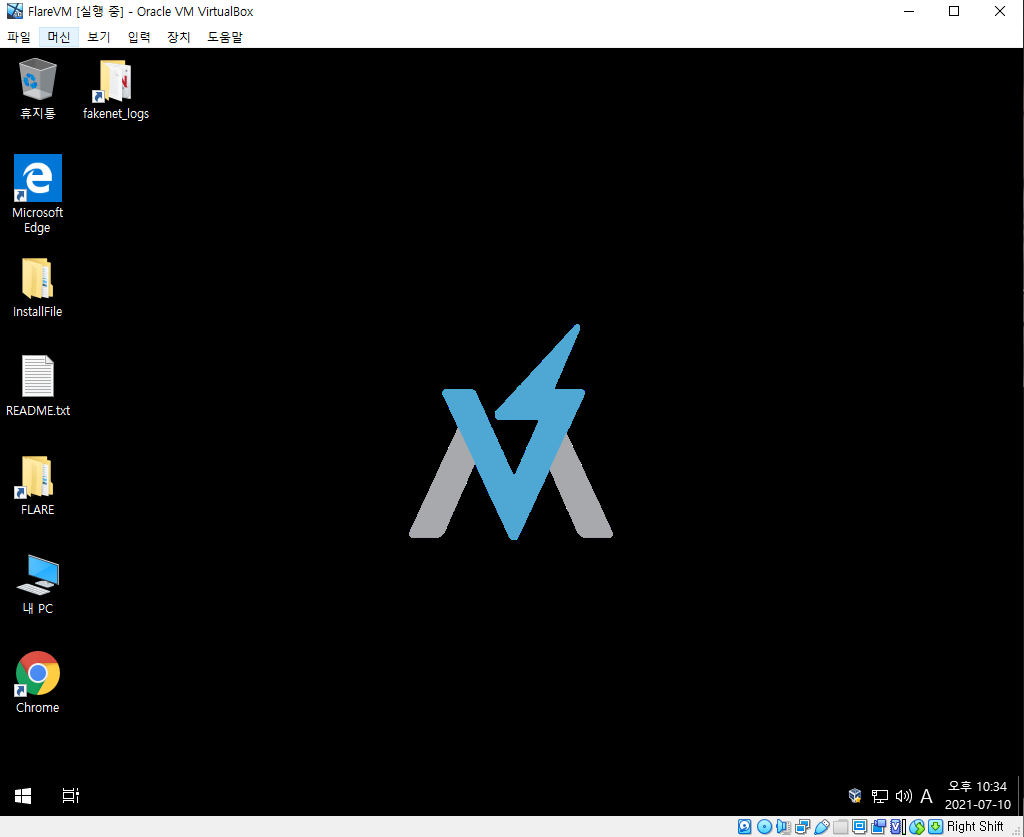
Task: Click the VirtualBox Guest Additions tray icon
Action: click(x=855, y=795)
